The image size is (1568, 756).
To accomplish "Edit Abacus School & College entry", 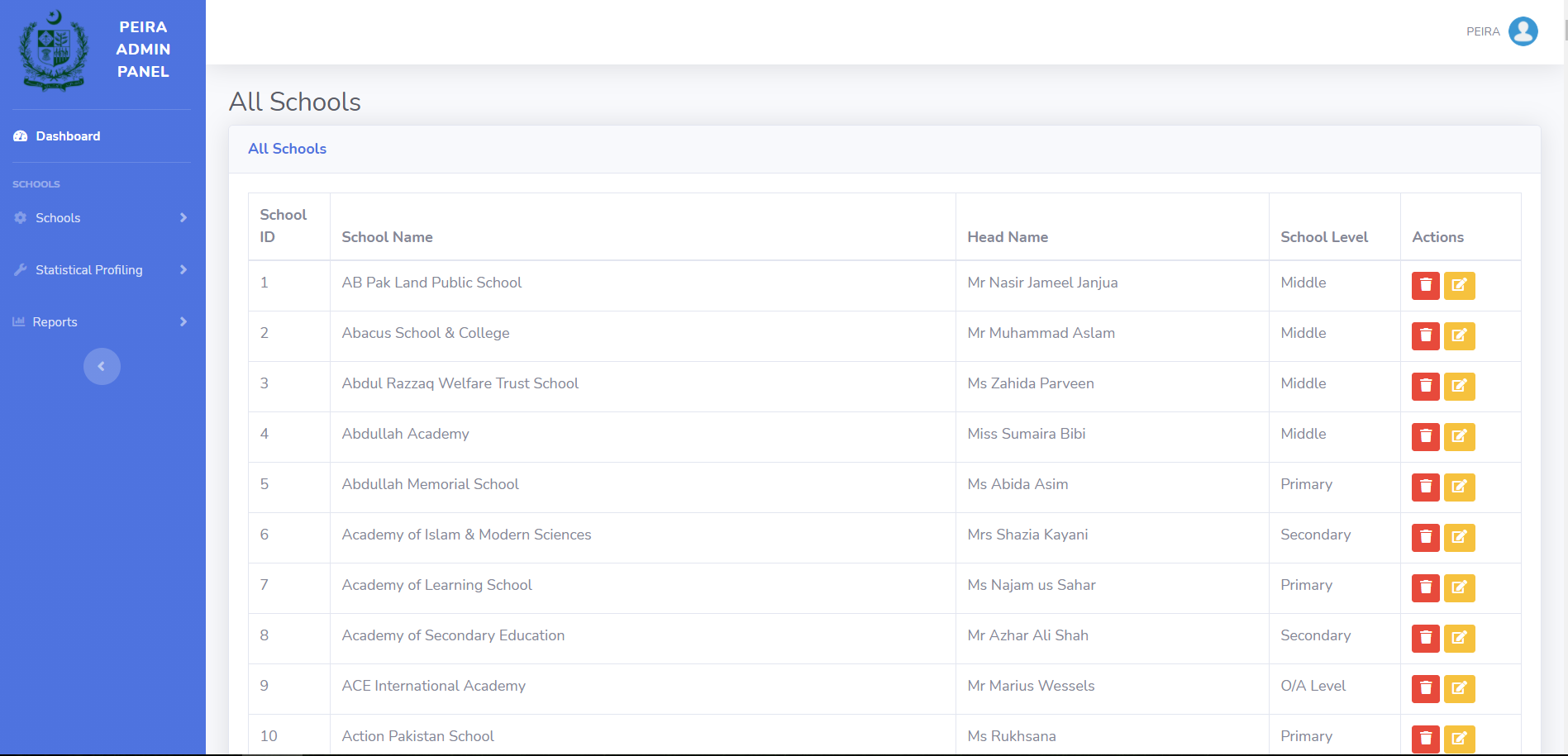I will pos(1459,335).
